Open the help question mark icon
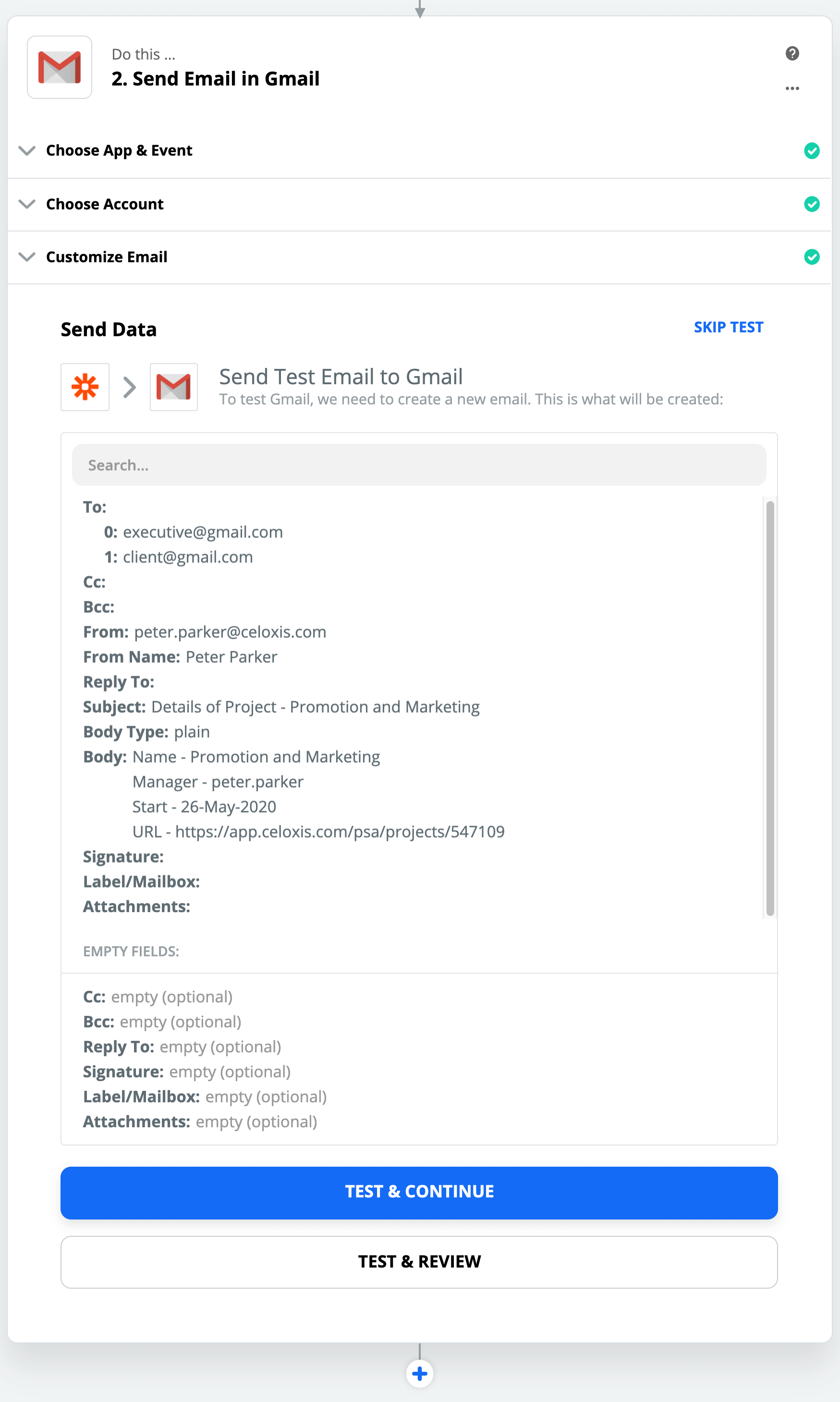 tap(792, 53)
